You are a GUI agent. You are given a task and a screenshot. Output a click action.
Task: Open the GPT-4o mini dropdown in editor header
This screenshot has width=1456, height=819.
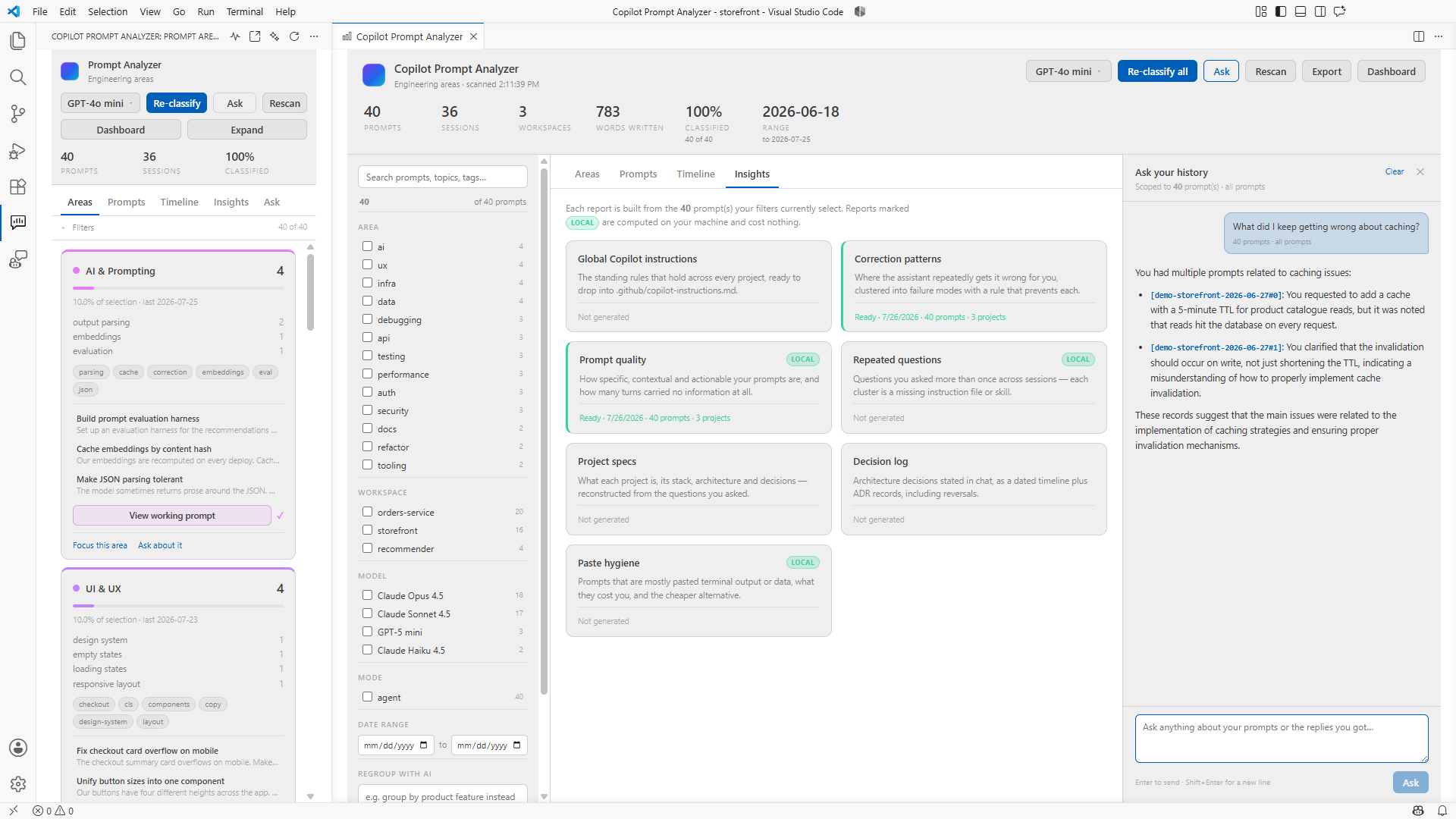pos(1068,71)
